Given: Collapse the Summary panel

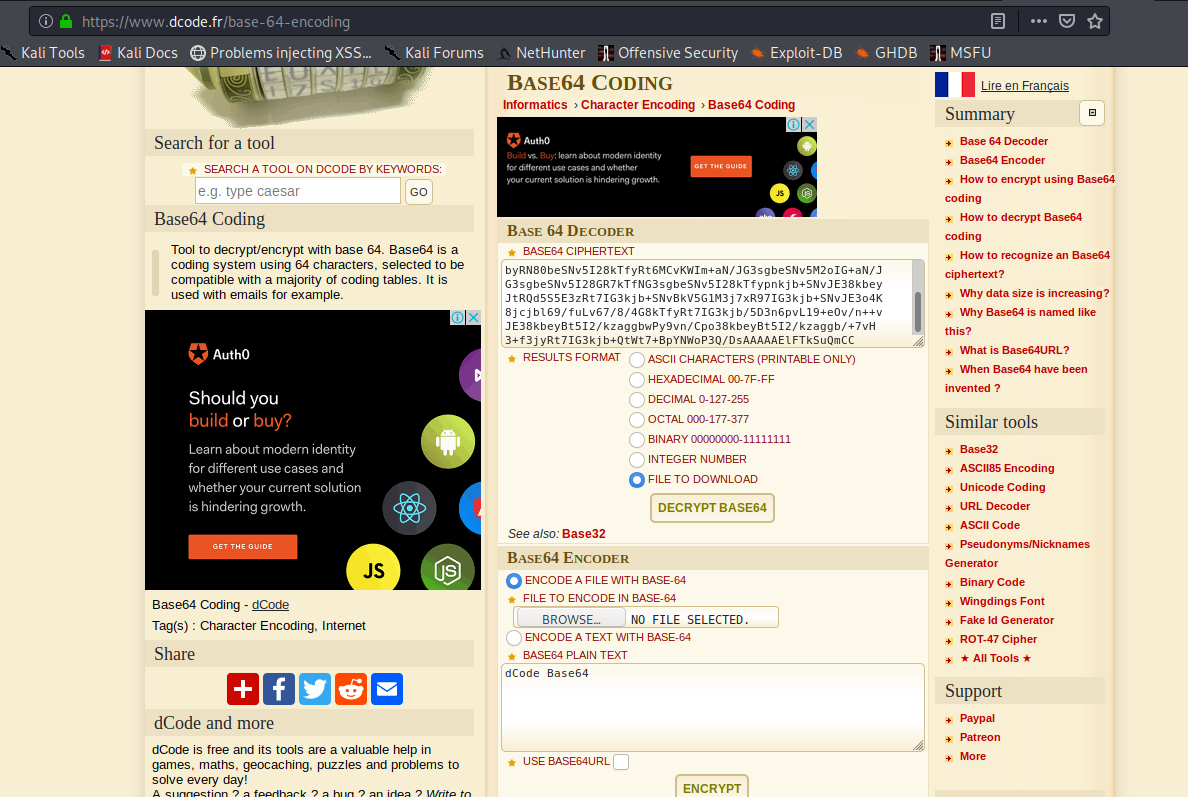Looking at the screenshot, I should [1091, 113].
